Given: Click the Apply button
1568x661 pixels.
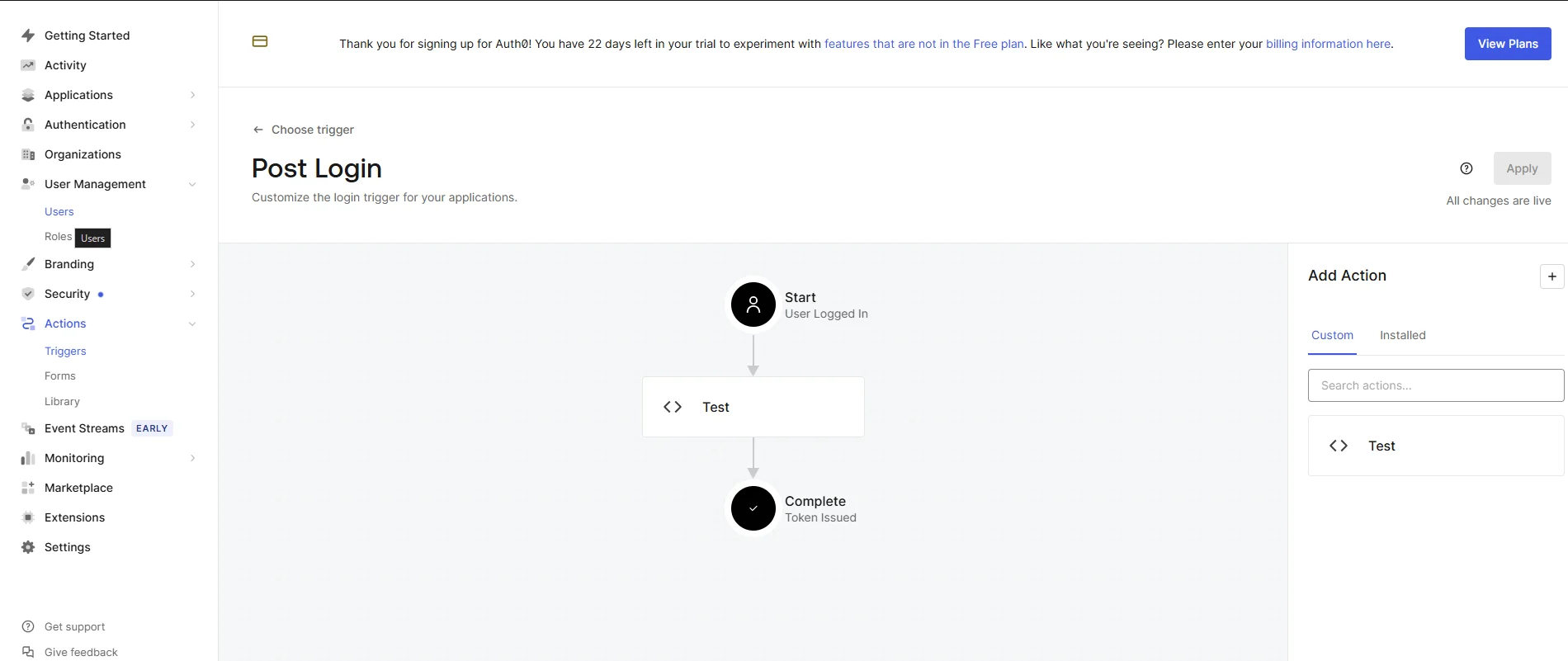Looking at the screenshot, I should pos(1522,168).
